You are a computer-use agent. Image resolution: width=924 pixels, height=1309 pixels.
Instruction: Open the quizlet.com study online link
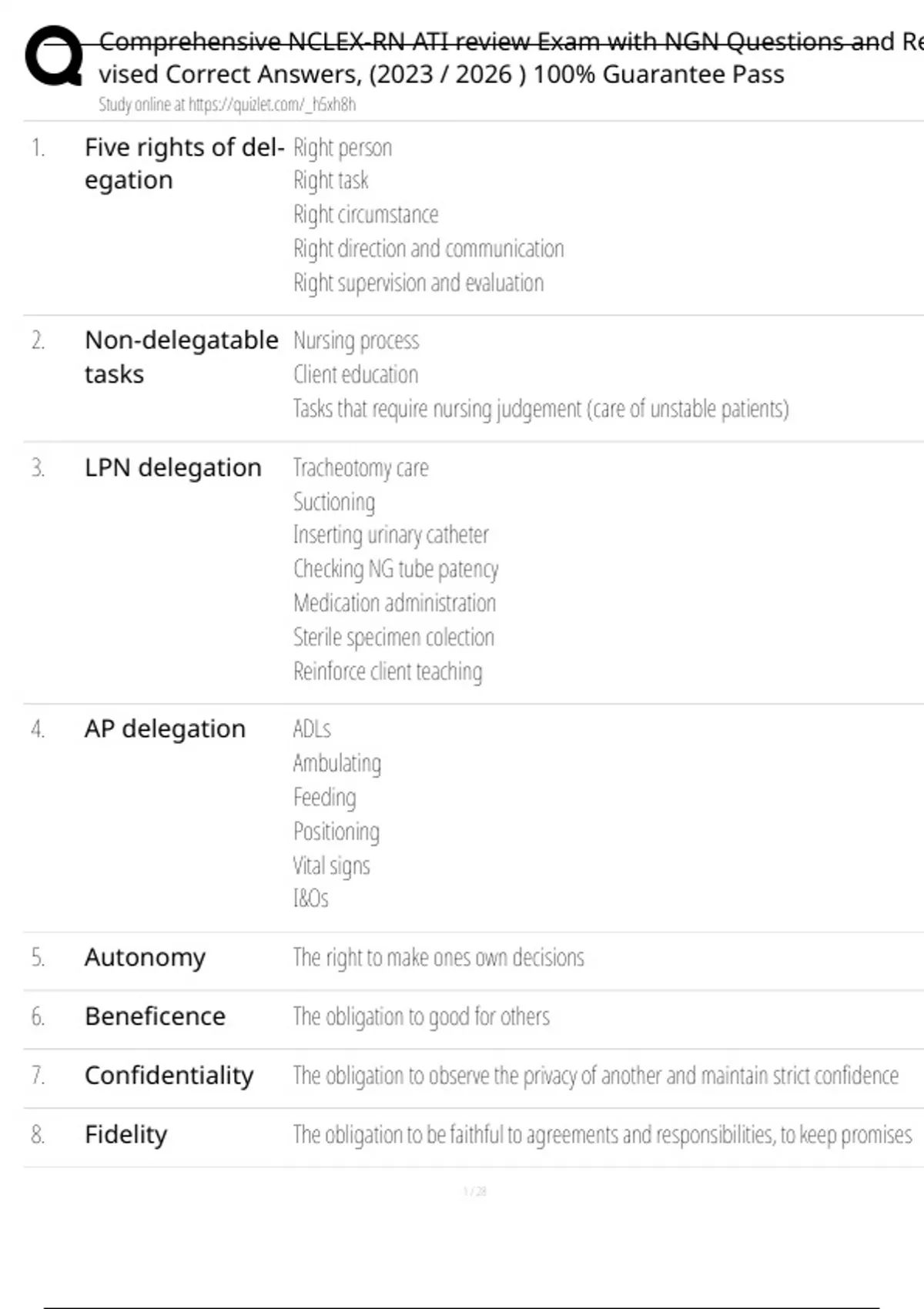(226, 105)
